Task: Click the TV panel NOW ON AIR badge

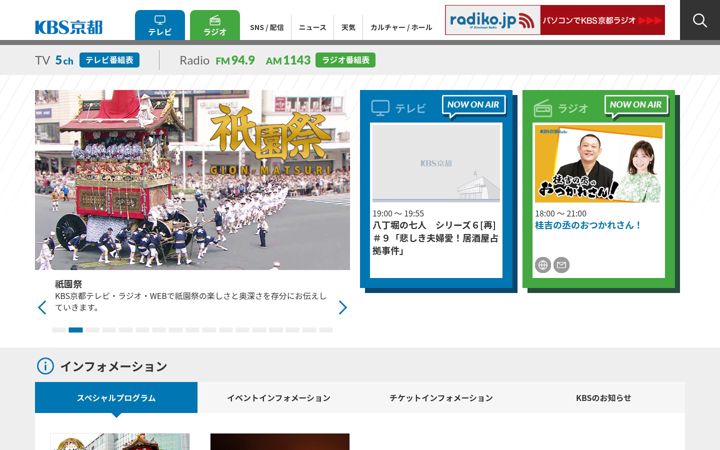Action: pos(473,105)
